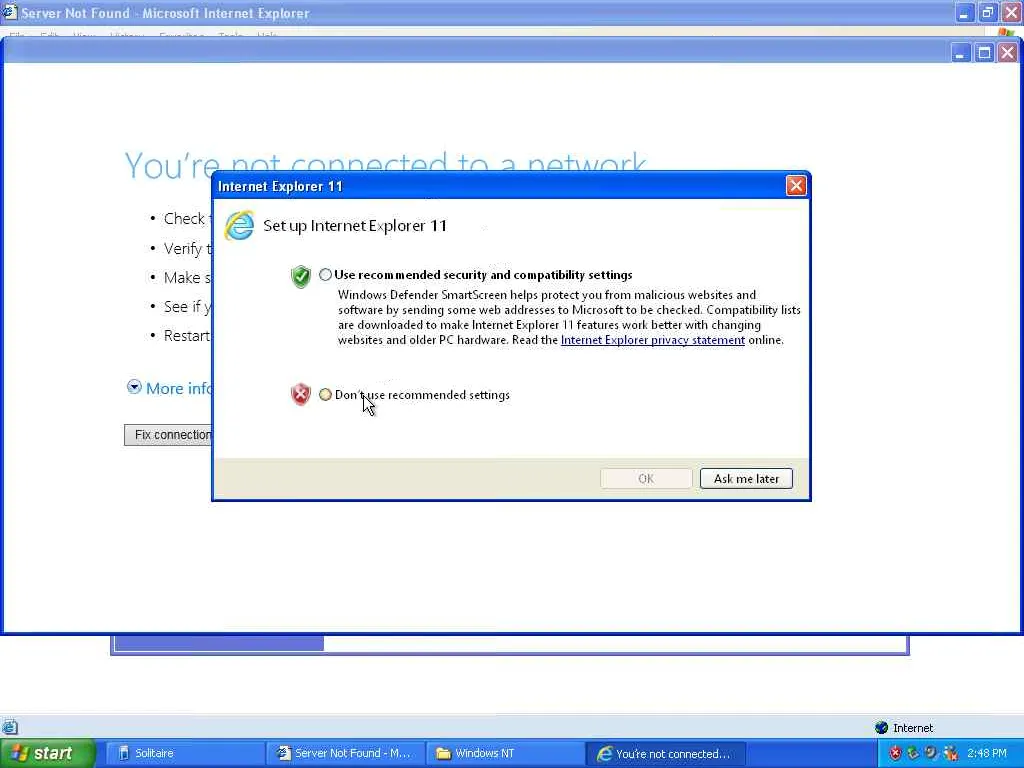Click the greyed-out OK button in dialog

(646, 479)
